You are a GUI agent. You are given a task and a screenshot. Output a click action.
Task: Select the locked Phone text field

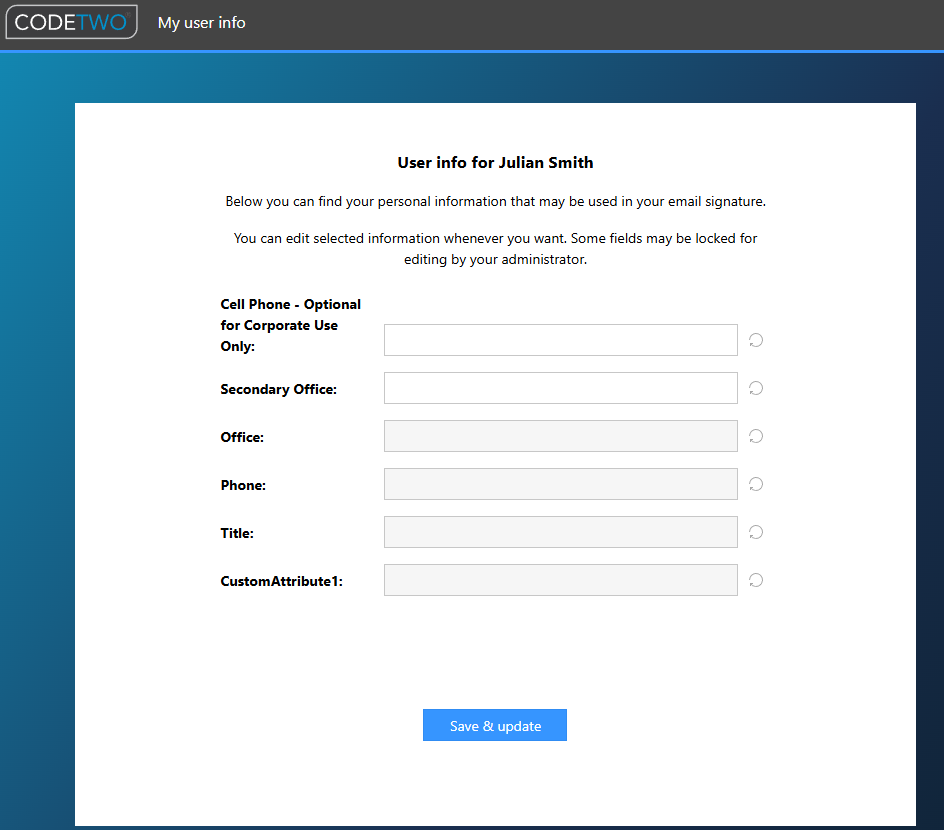point(560,484)
